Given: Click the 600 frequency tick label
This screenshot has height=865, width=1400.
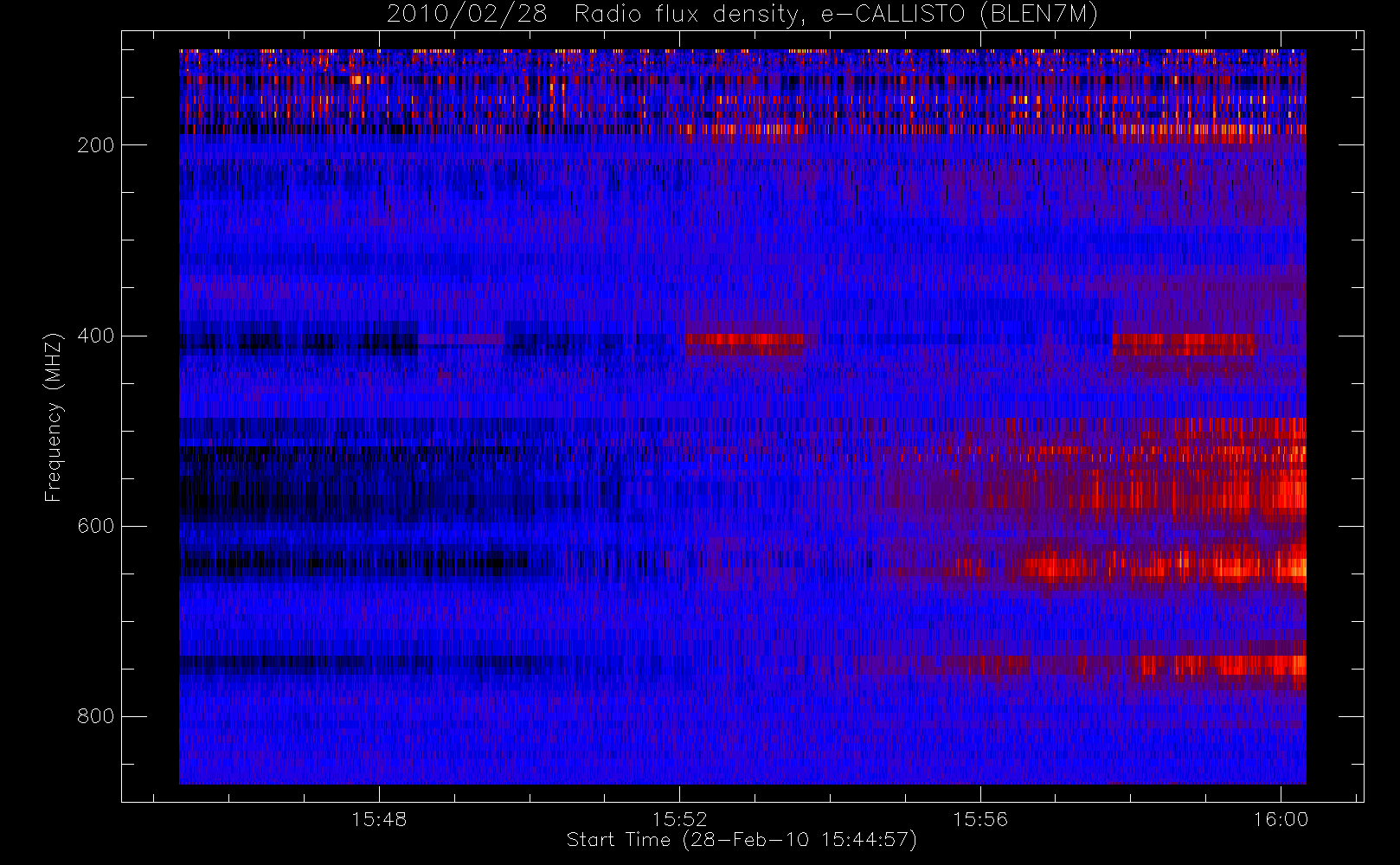Looking at the screenshot, I should (x=96, y=526).
